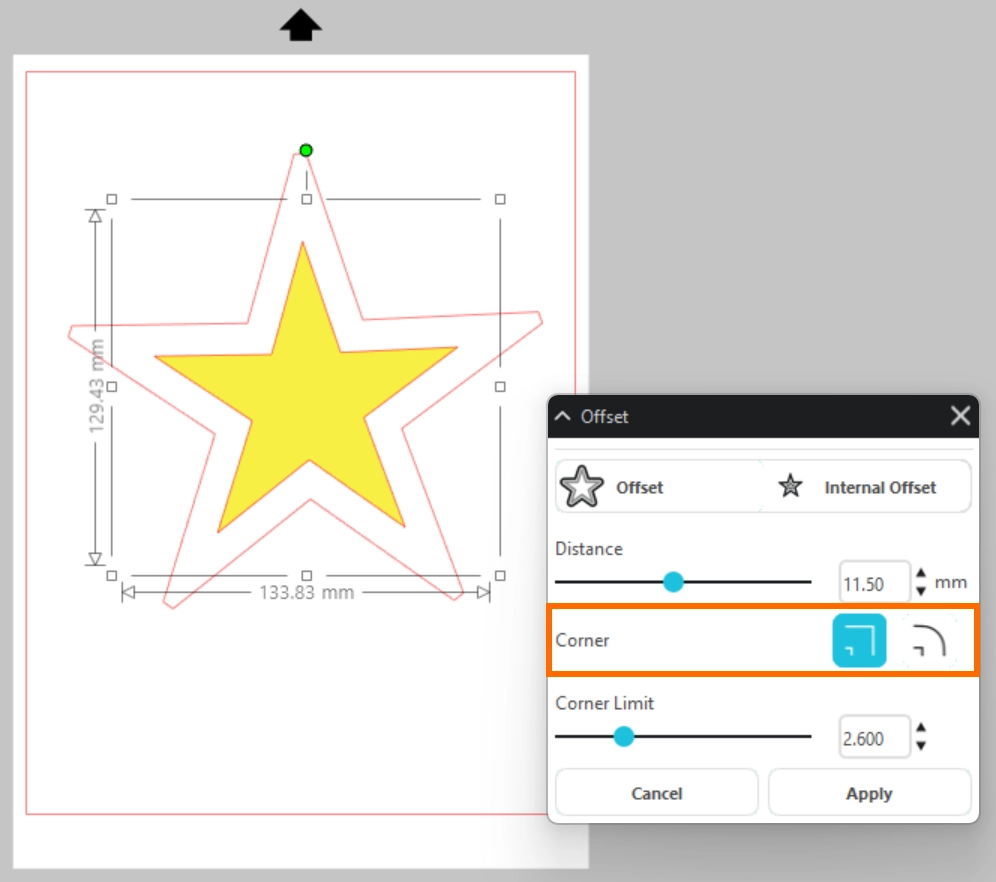Switch to the Internal Offset tab
Viewport: 996px width, 882px height.
tap(866, 487)
